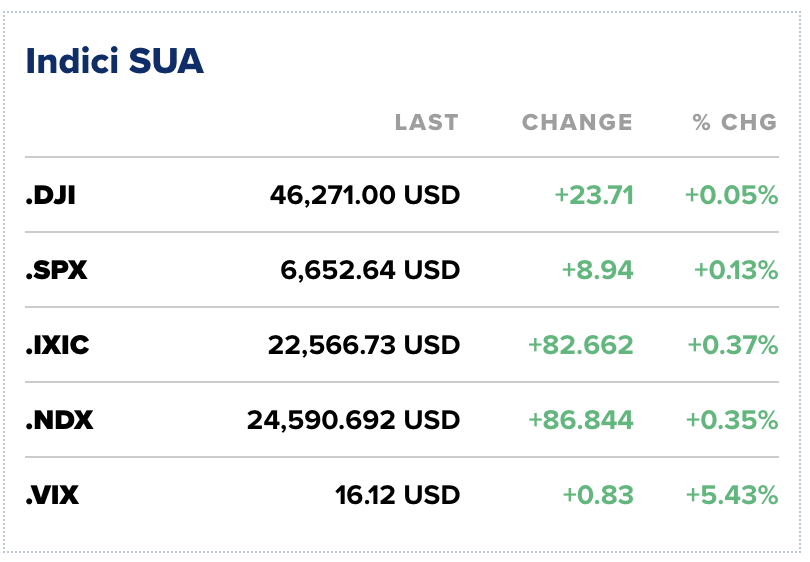Click the 6,652.64 USD last price
This screenshot has width=810, height=562.
(372, 270)
